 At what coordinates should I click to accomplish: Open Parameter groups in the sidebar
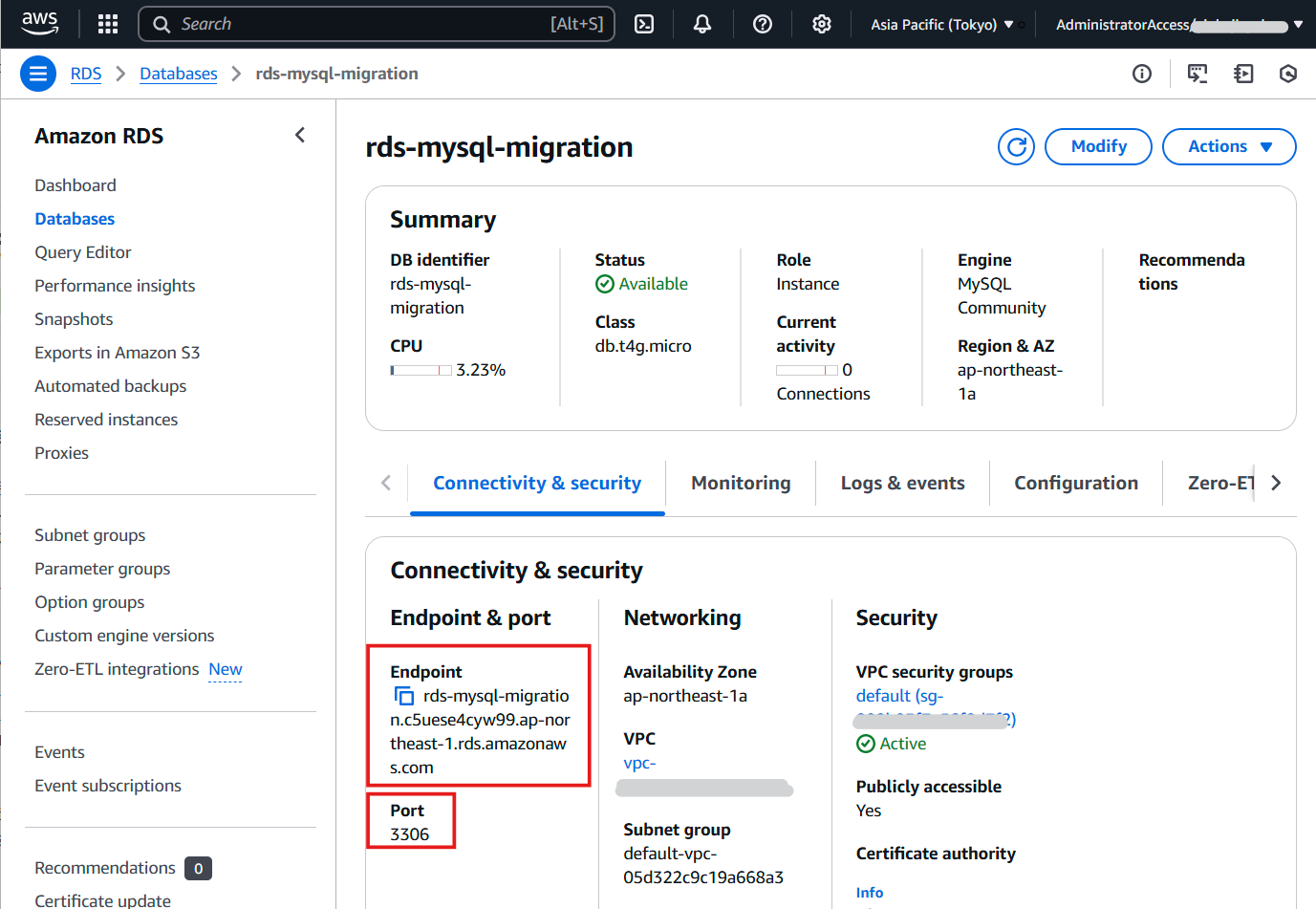102,569
